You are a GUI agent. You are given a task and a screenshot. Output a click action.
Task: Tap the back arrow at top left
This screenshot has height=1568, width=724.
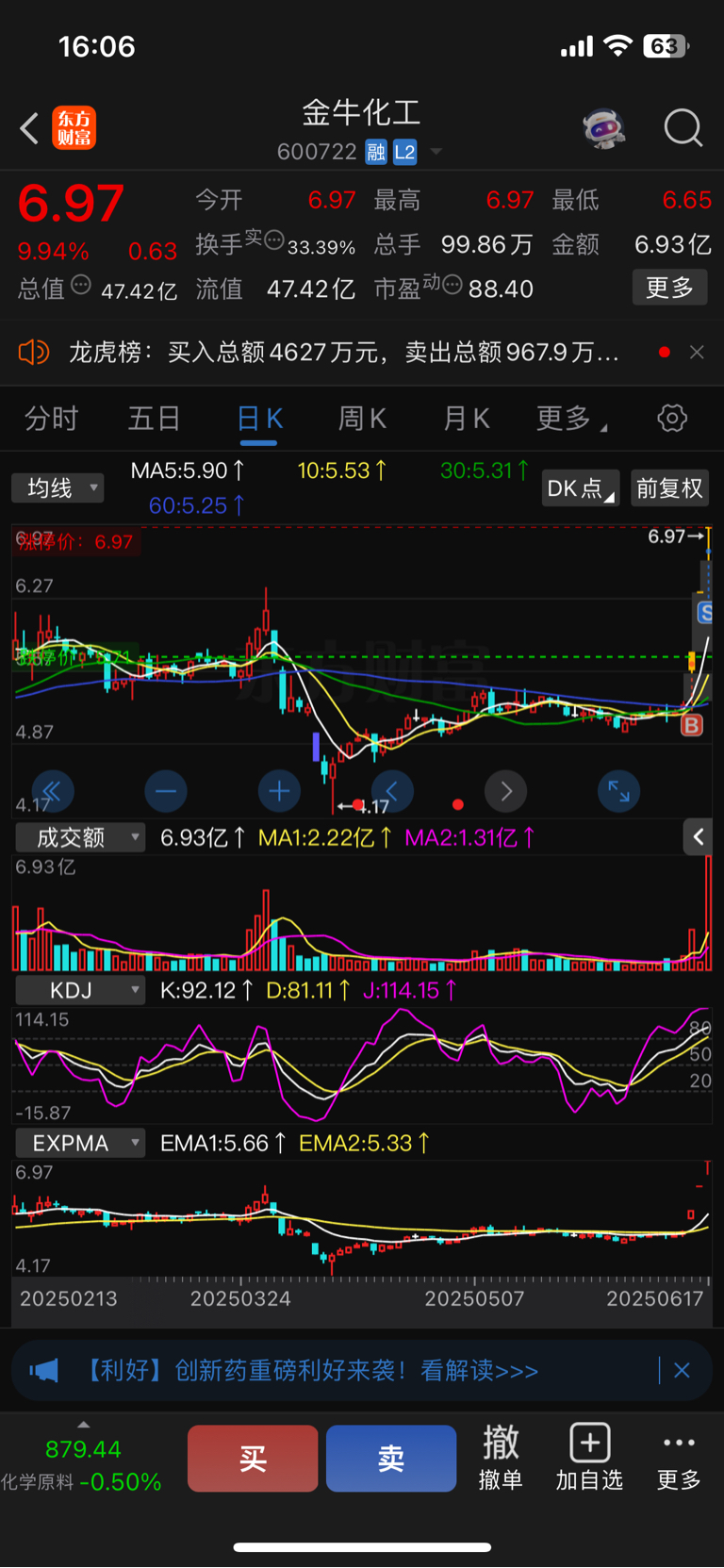tap(29, 128)
